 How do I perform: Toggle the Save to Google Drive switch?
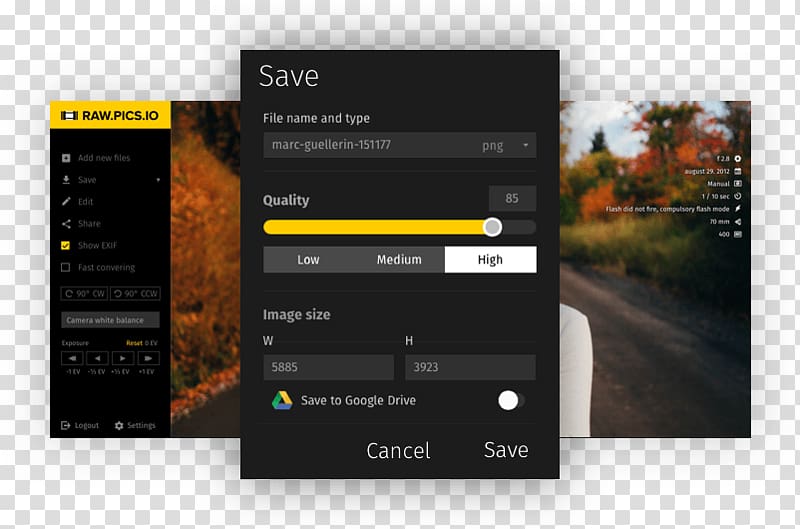pos(511,400)
